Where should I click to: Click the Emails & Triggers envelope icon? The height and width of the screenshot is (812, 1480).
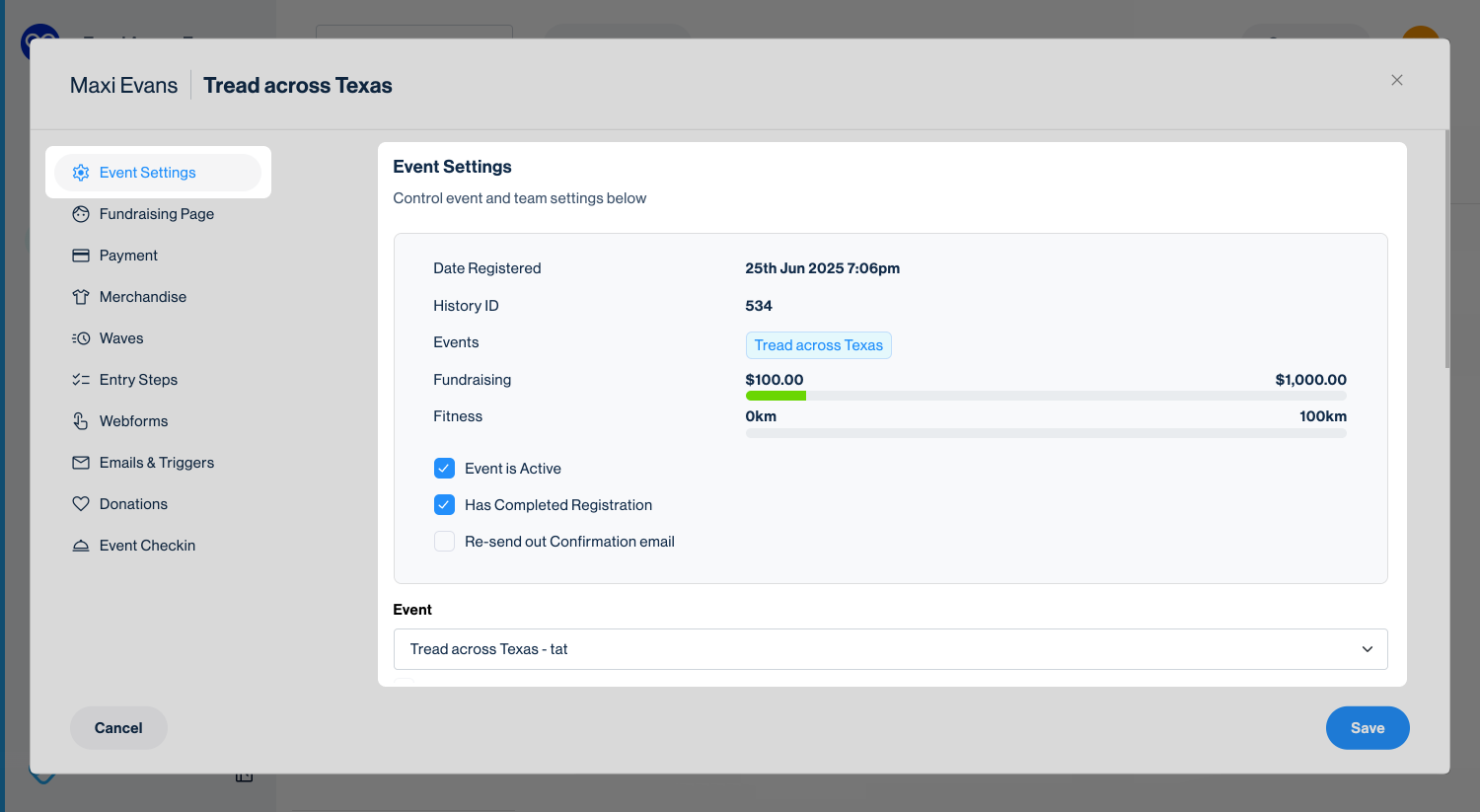[81, 463]
